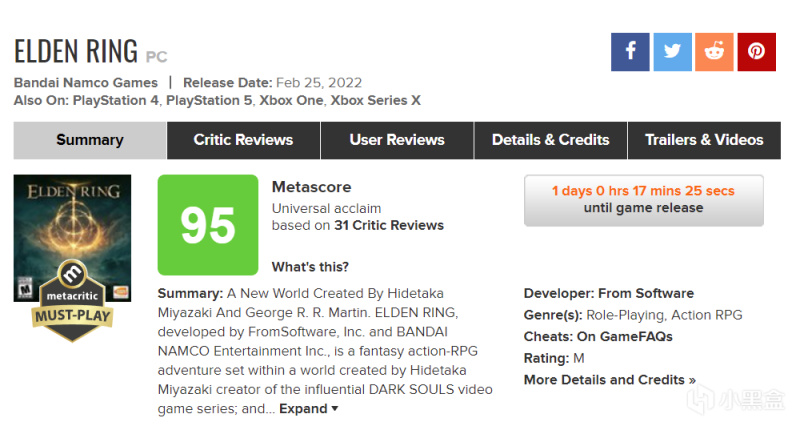Open the 31 Critic Reviews link
Viewport: 808px width, 426px height.
tap(391, 225)
